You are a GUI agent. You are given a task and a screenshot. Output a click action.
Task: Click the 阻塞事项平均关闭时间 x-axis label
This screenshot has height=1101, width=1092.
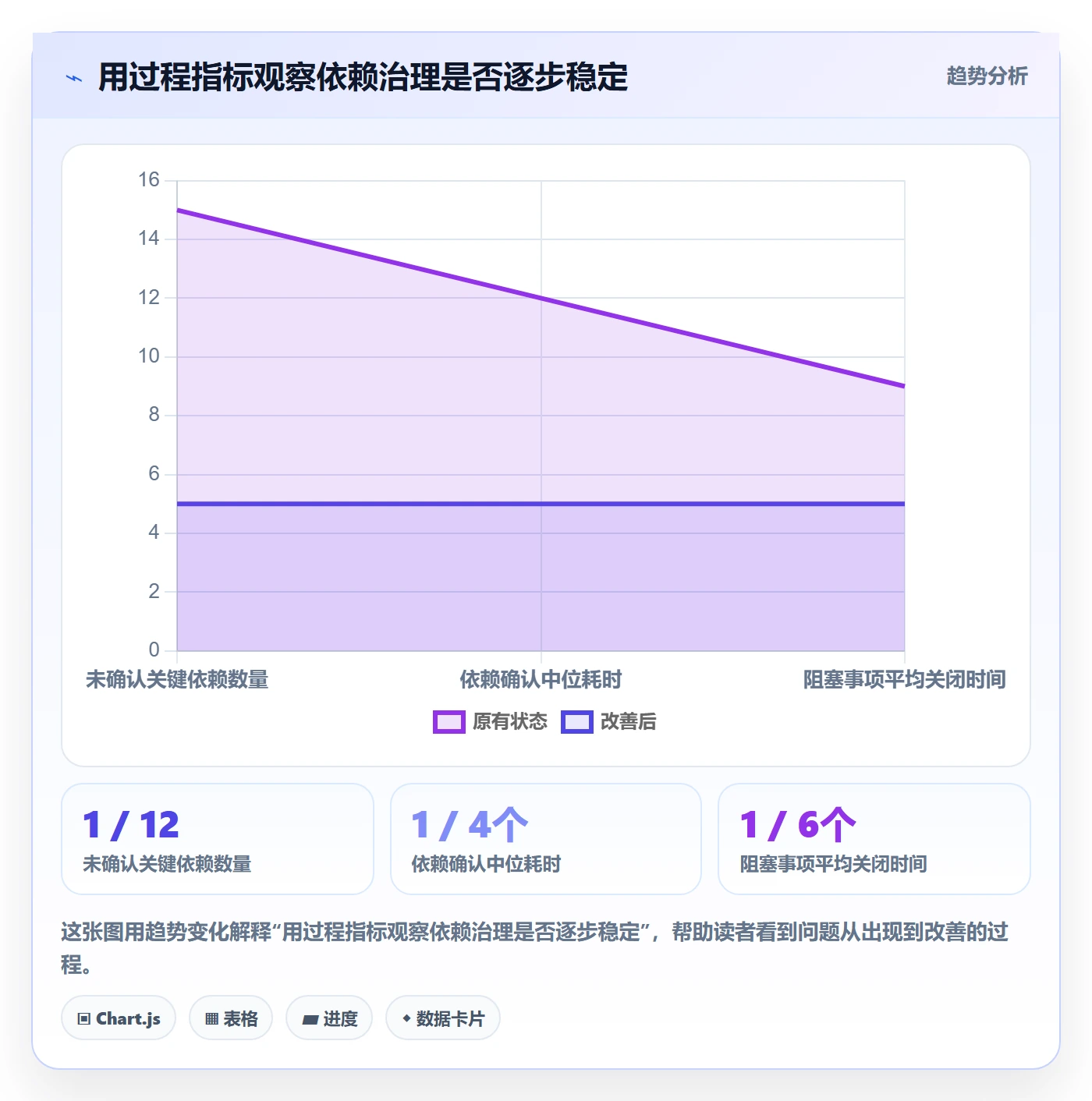[x=905, y=679]
